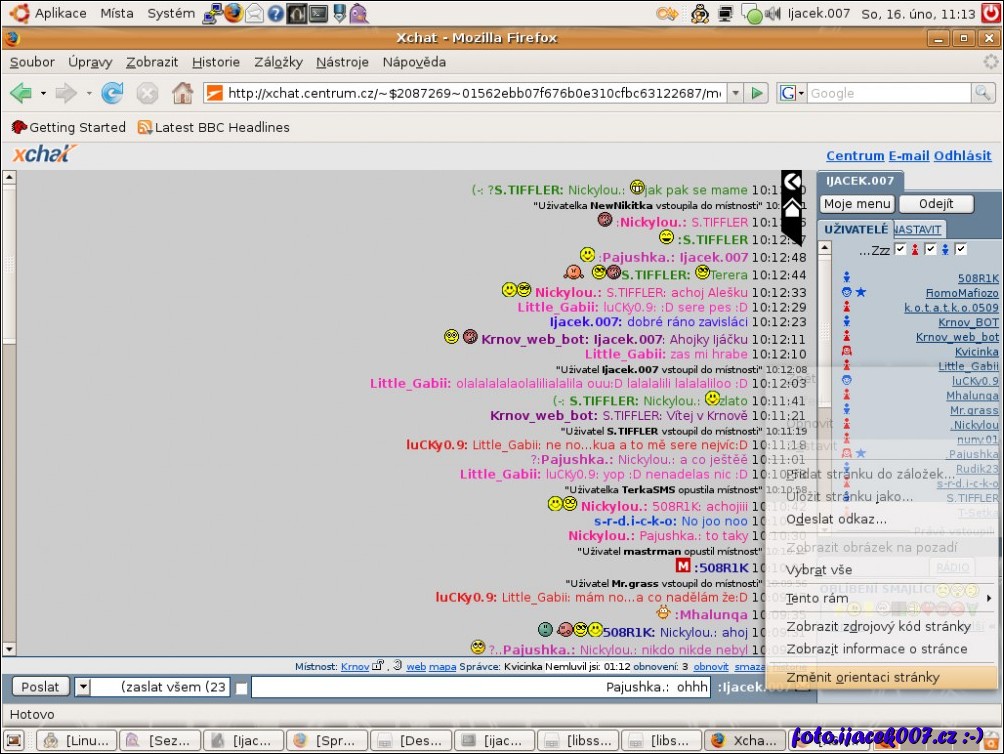Screen dimensions: 1004x754
Task: Click the green Go arrow beside address bar
Action: click(758, 93)
